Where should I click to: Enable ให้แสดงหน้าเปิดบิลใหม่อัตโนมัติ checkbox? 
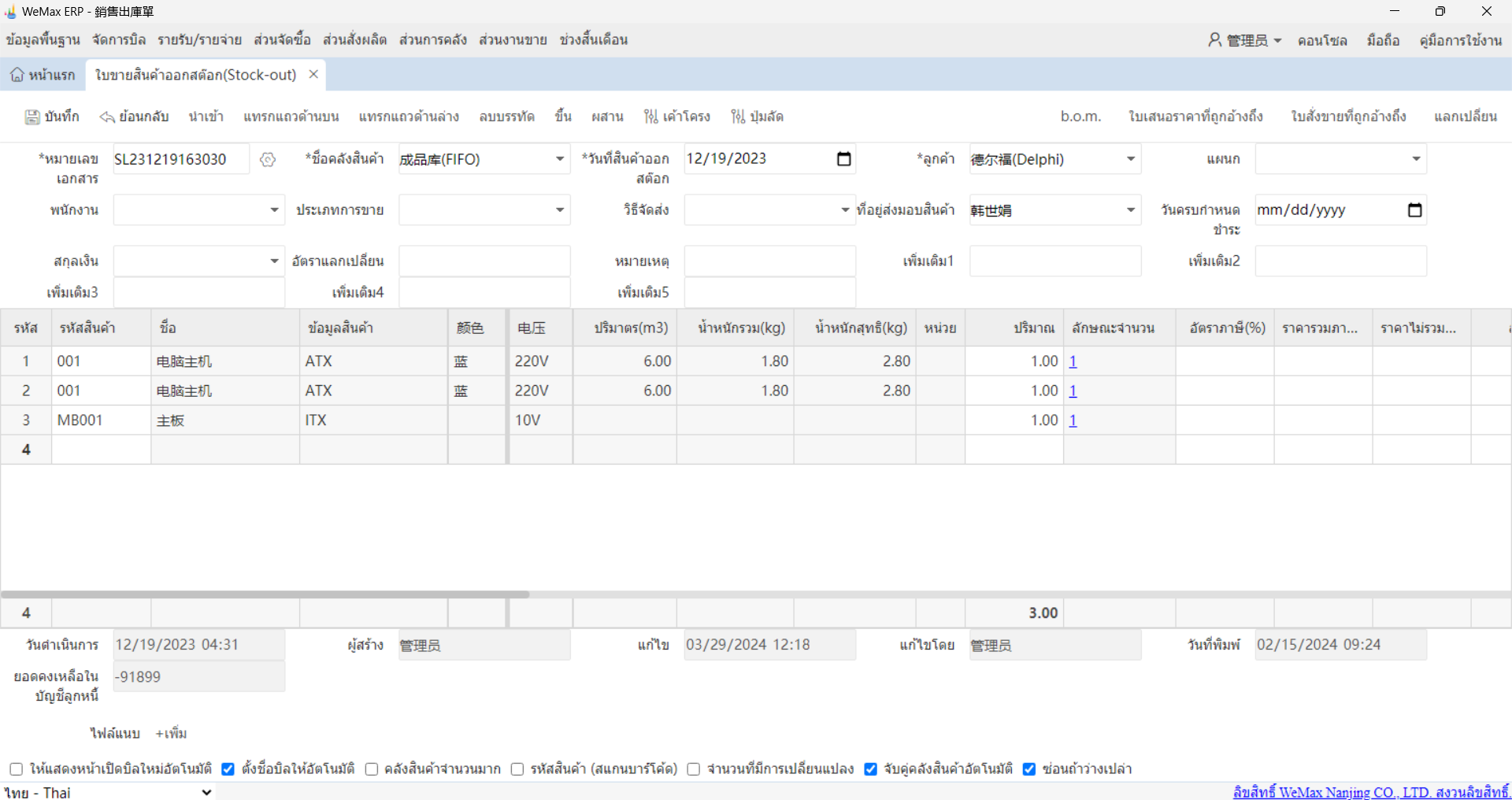pos(16,769)
